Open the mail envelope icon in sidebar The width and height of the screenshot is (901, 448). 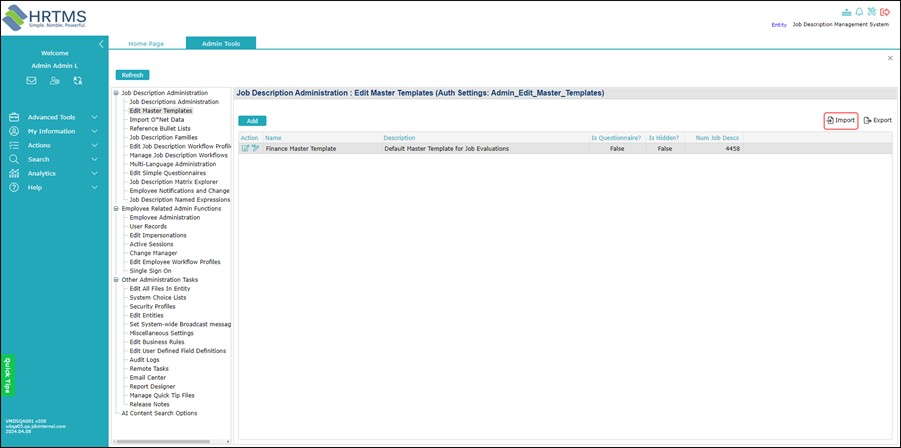click(32, 81)
